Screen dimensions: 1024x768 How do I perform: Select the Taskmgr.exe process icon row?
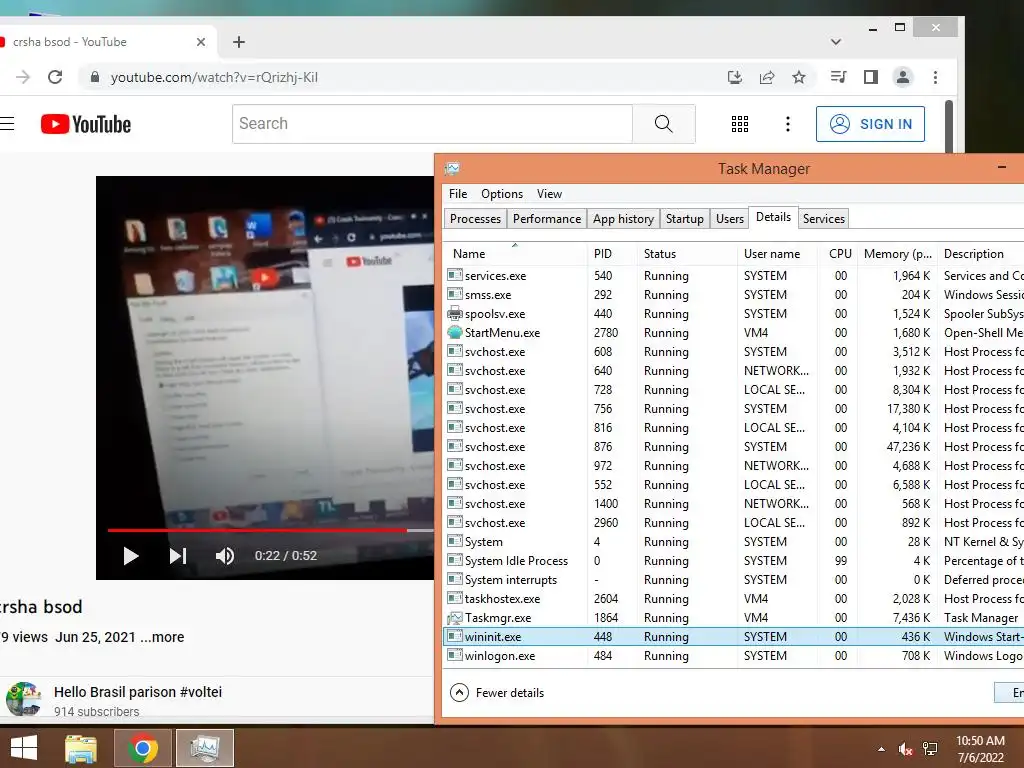733,617
